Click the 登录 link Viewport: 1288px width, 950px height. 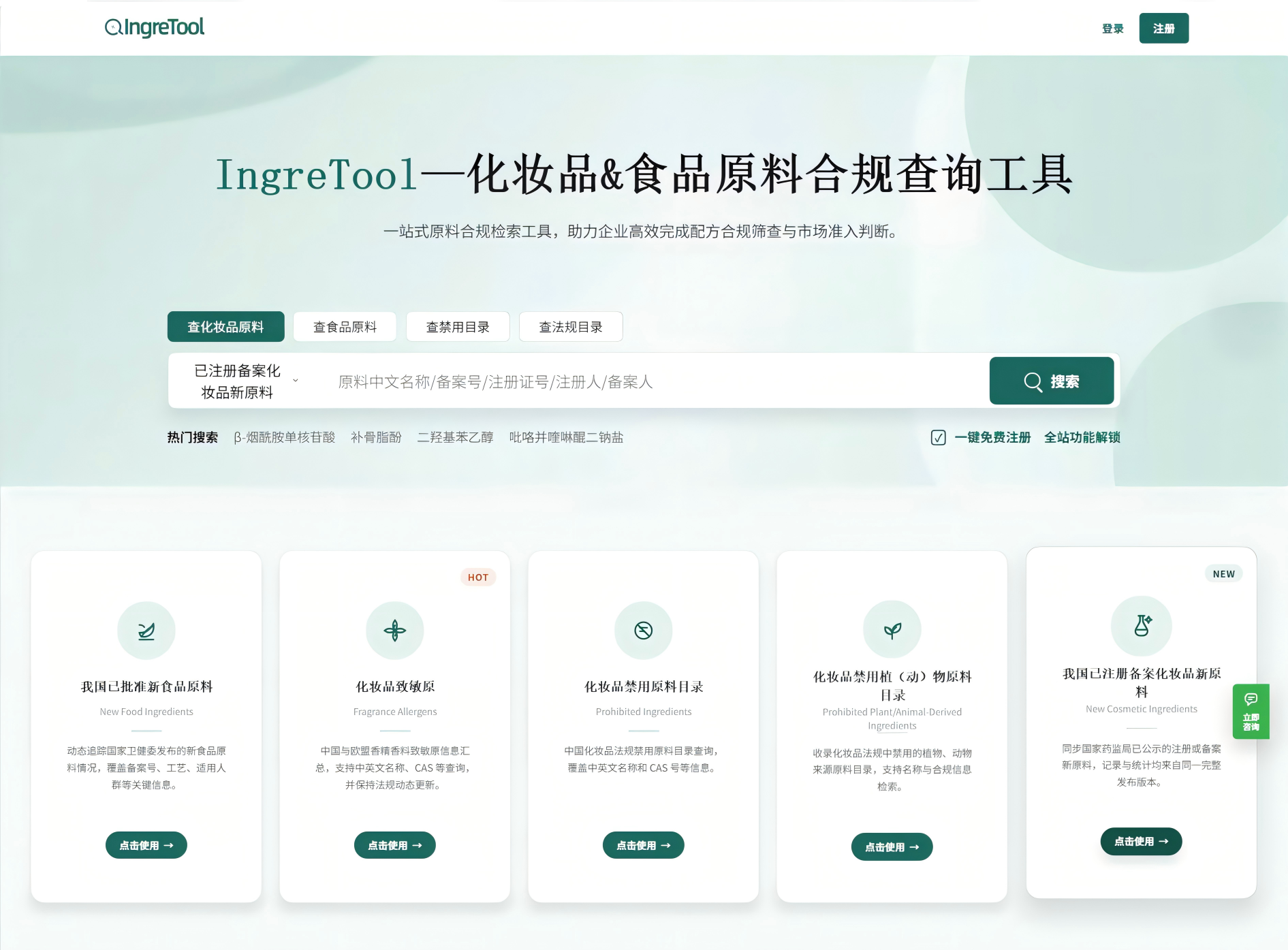click(1113, 29)
